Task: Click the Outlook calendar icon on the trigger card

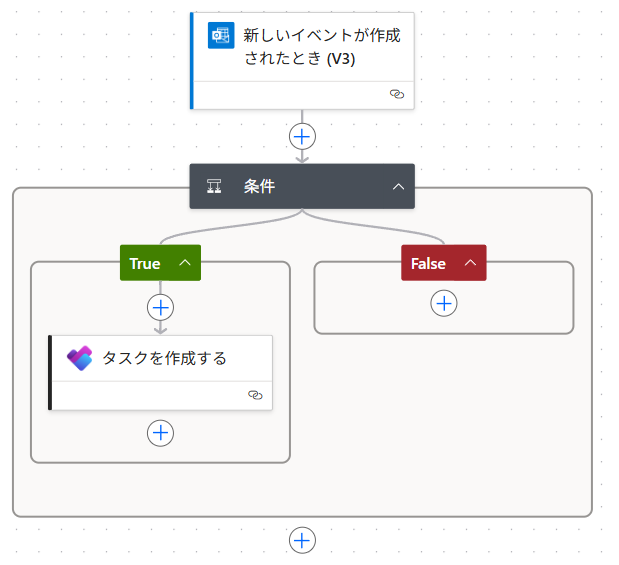Action: point(221,35)
